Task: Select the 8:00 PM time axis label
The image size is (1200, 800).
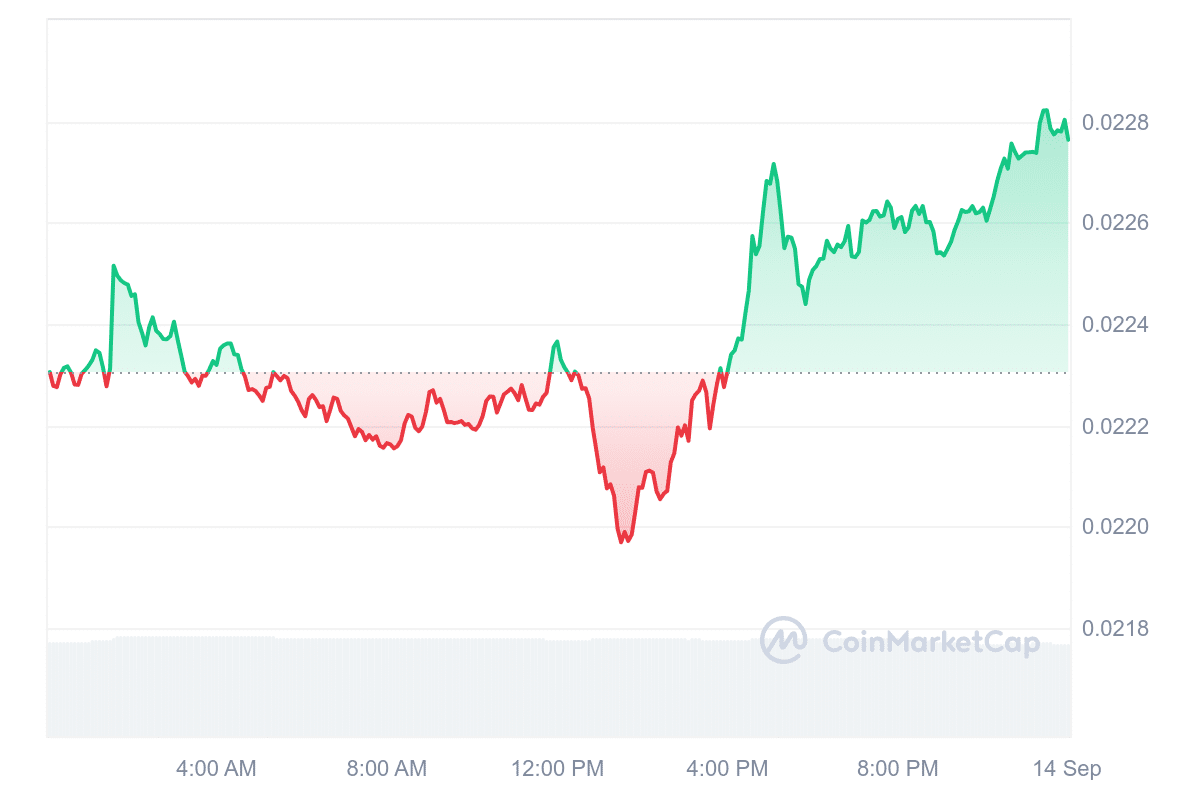Action: click(900, 769)
